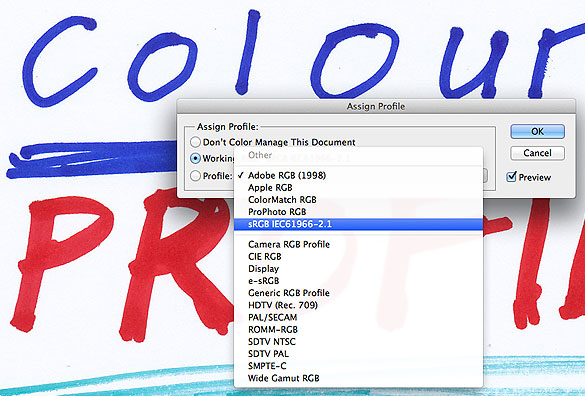Image resolution: width=585 pixels, height=396 pixels.
Task: Choose ColorMatch RGB profile
Action: click(x=358, y=200)
